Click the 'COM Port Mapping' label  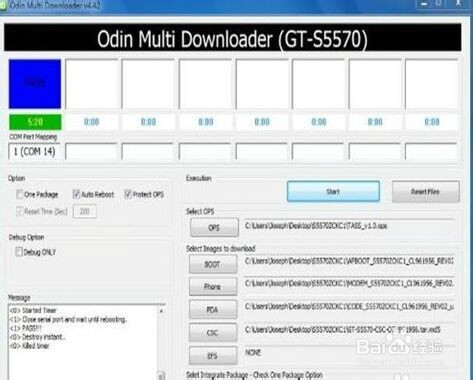33,137
